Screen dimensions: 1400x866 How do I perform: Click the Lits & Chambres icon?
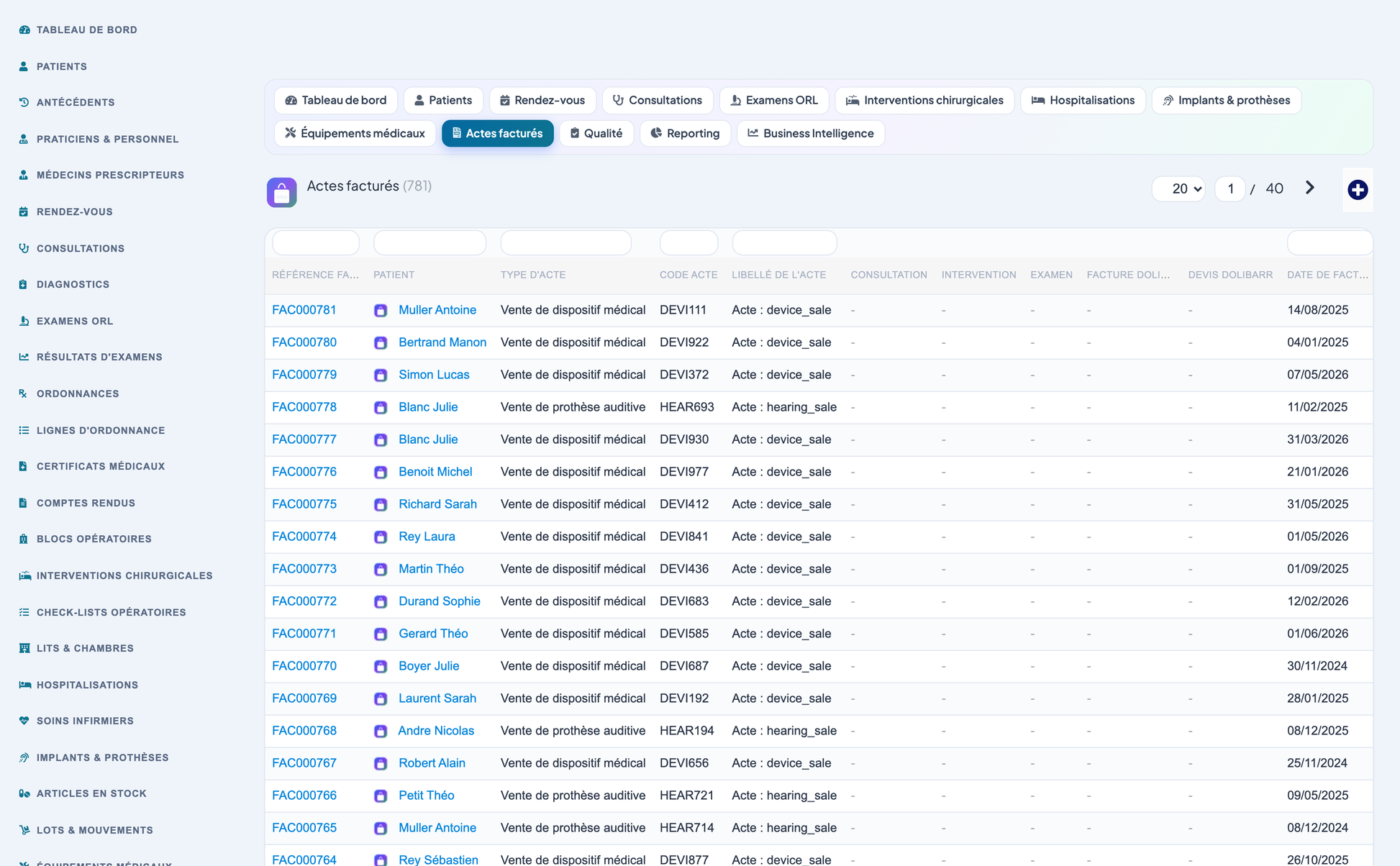click(24, 648)
